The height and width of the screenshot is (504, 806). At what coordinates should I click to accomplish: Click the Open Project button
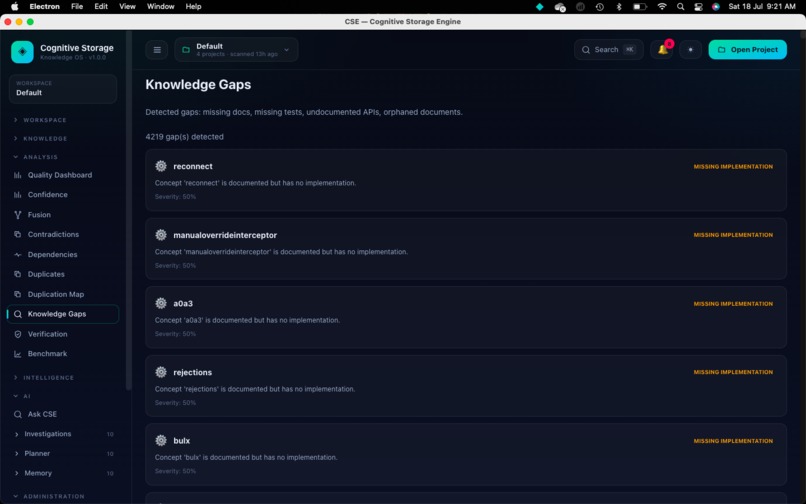(747, 50)
